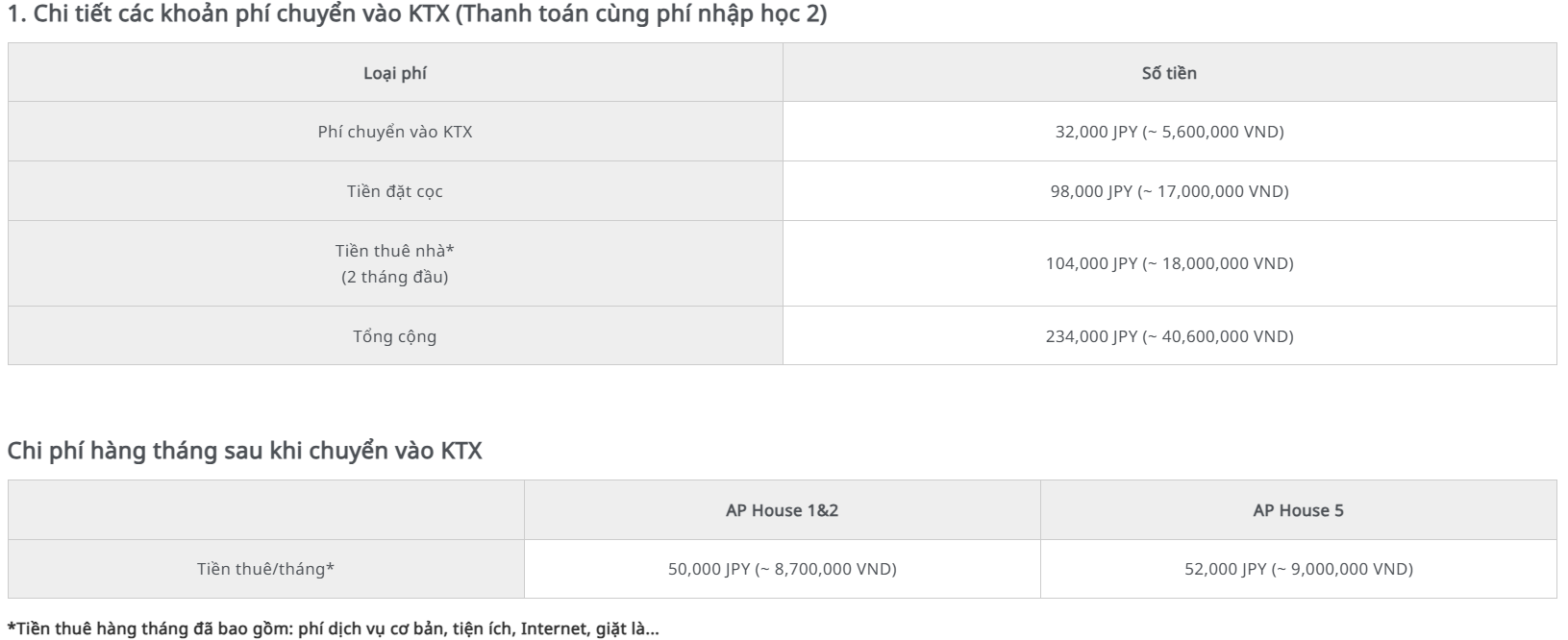Image resolution: width=1568 pixels, height=640 pixels.
Task: Click the empty header cell of monthly cost table
Action: pos(266,510)
